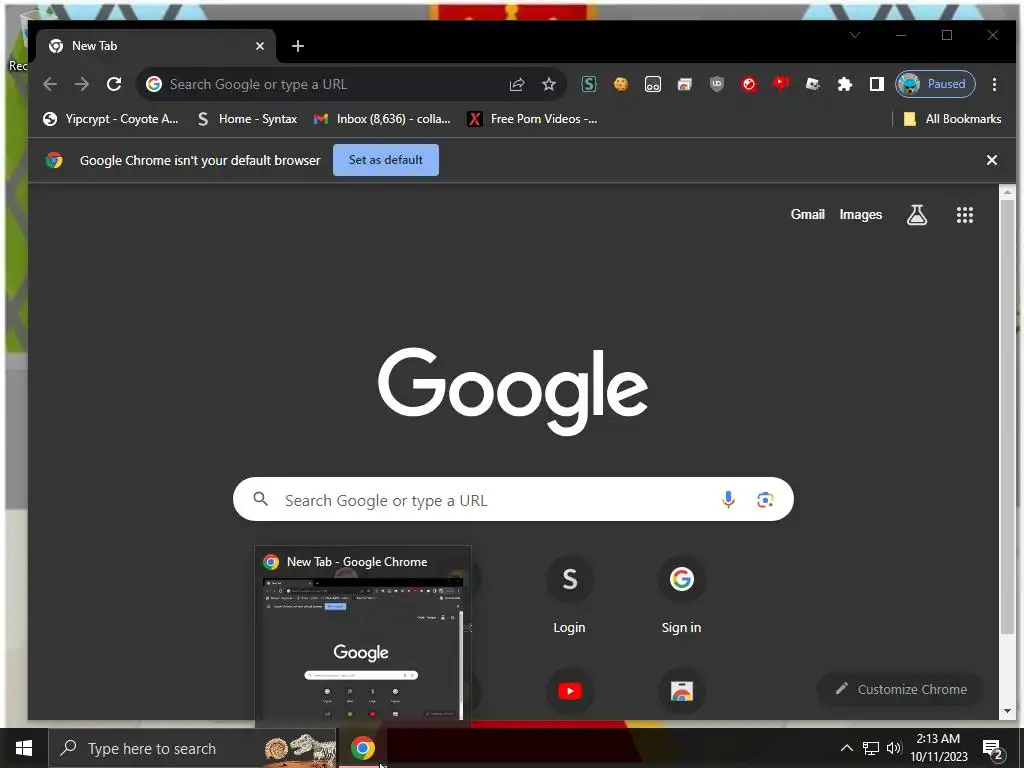The height and width of the screenshot is (768, 1024).
Task: Click the fossil search highlight image
Action: point(300,748)
